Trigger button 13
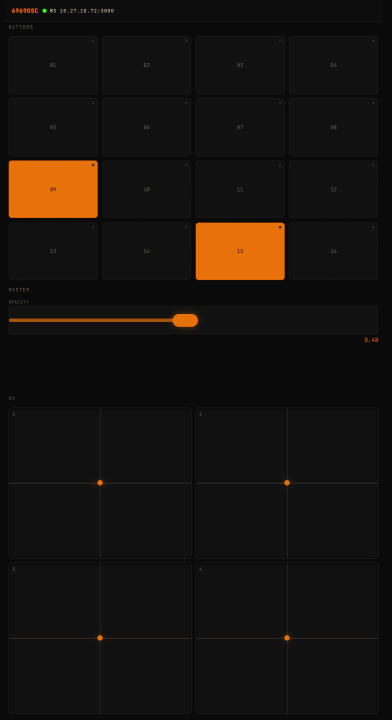The height and width of the screenshot is (720, 392). pos(53,251)
